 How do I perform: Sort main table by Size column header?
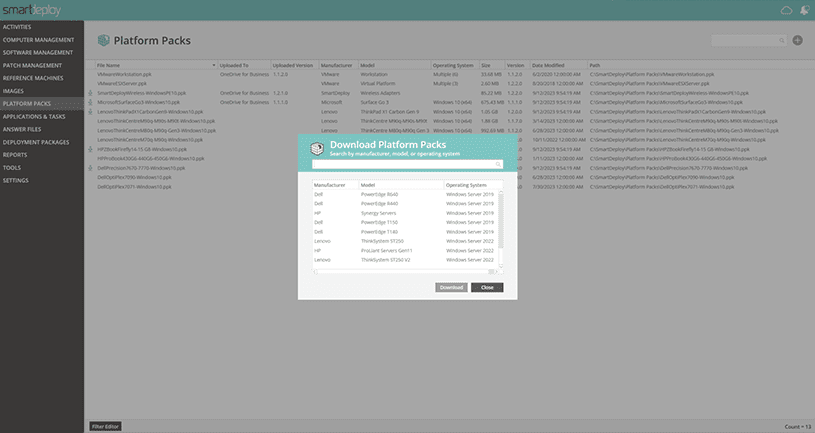tap(491, 65)
